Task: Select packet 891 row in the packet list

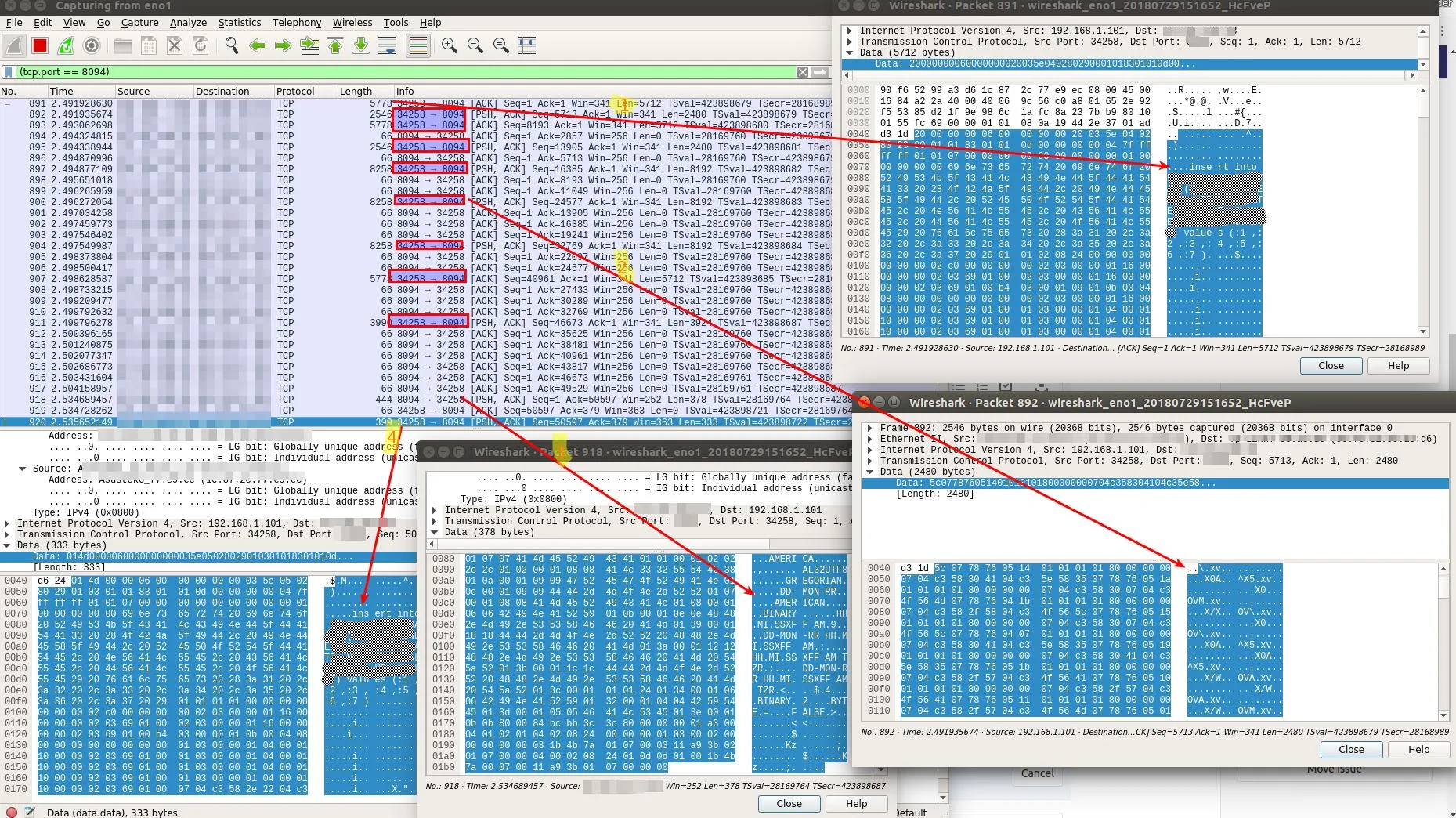Action: point(417,103)
